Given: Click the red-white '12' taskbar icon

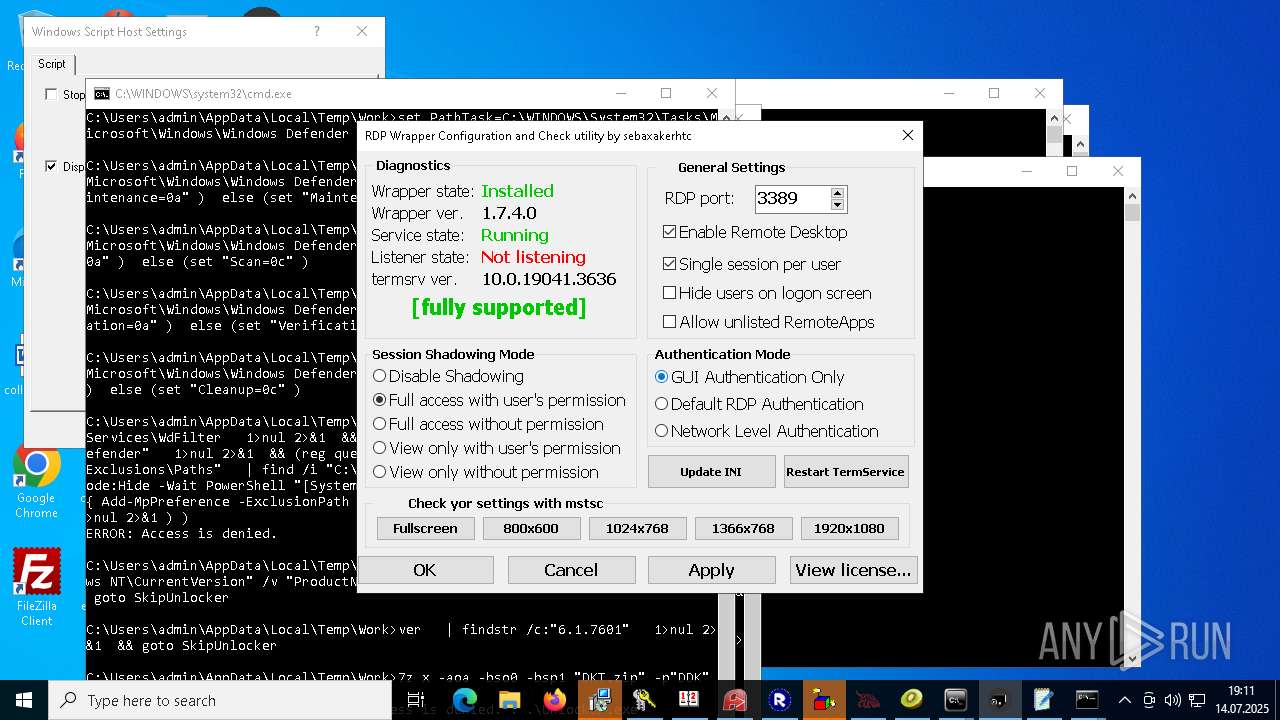Looking at the screenshot, I should click(x=689, y=700).
